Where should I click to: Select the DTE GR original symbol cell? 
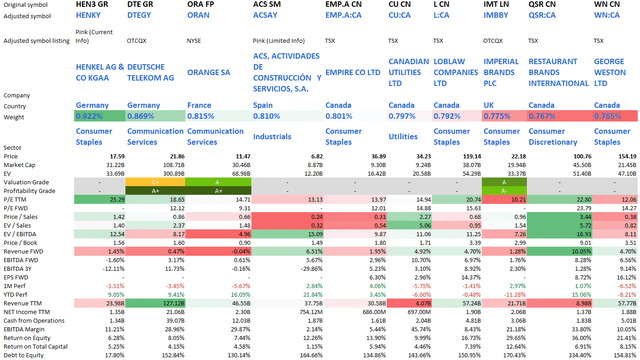pos(140,4)
